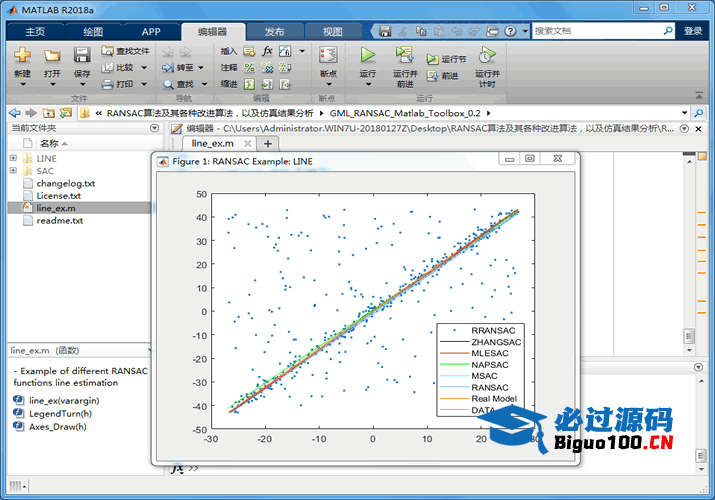
Task: Click the comment percent icon
Action: [249, 67]
